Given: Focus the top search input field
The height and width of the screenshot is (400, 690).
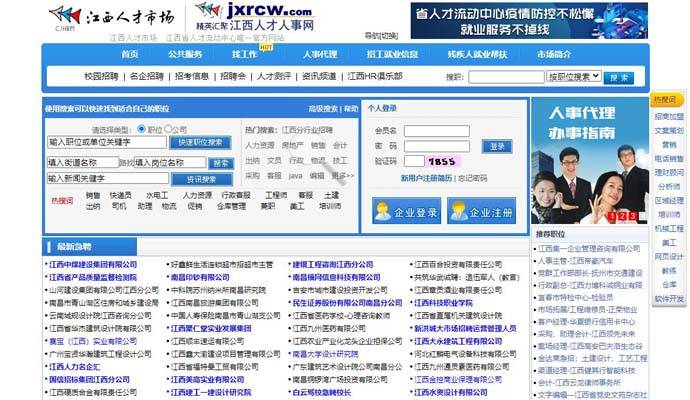Looking at the screenshot, I should click(506, 77).
